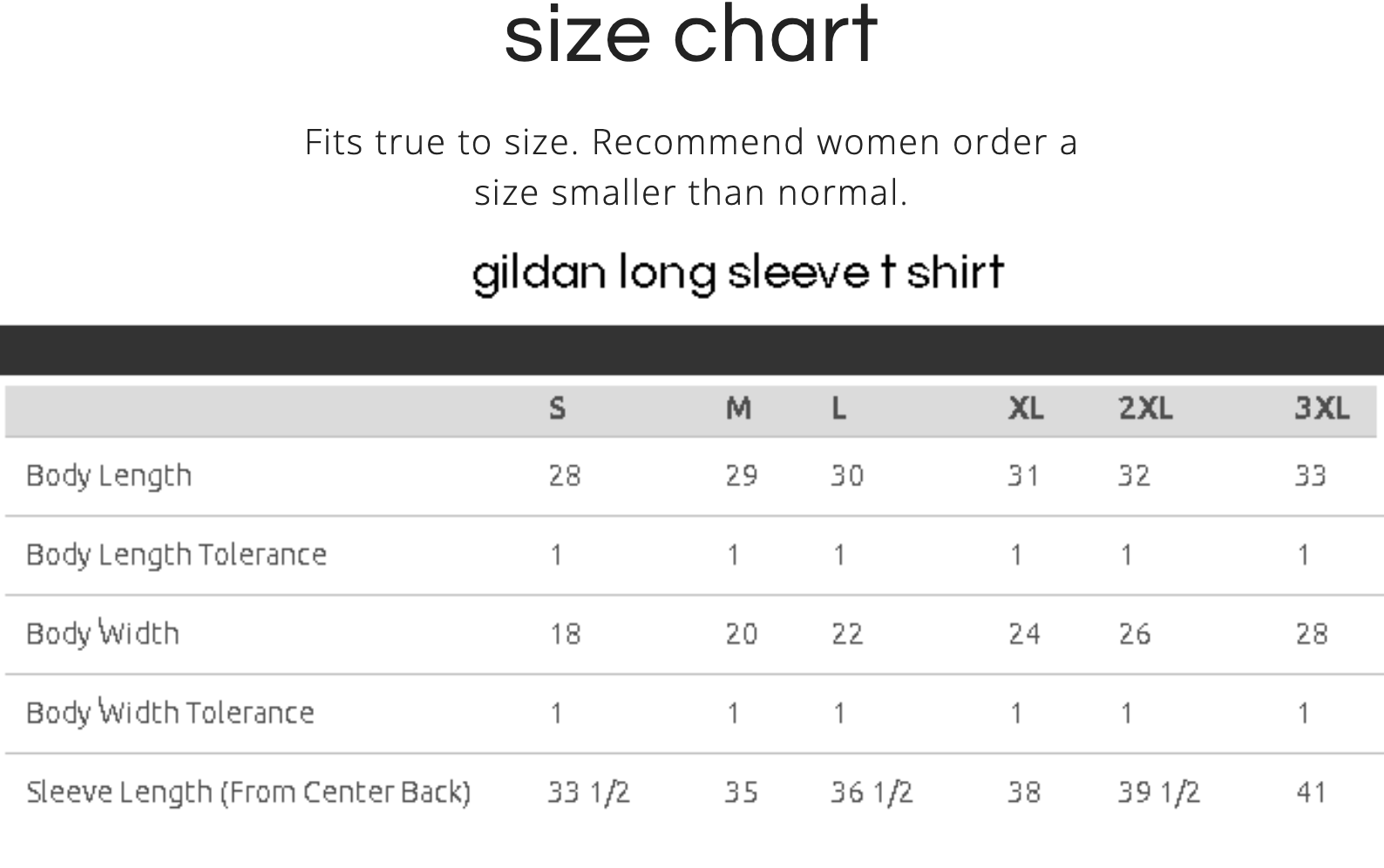This screenshot has height=868, width=1384.
Task: Click the sleeve length value 41 for 3XL
Action: pos(1311,792)
